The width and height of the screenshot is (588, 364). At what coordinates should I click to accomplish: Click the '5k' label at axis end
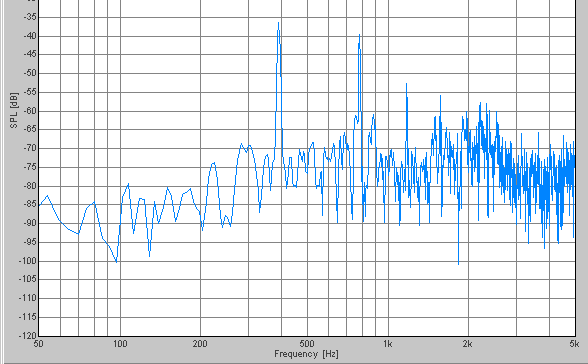tap(574, 344)
